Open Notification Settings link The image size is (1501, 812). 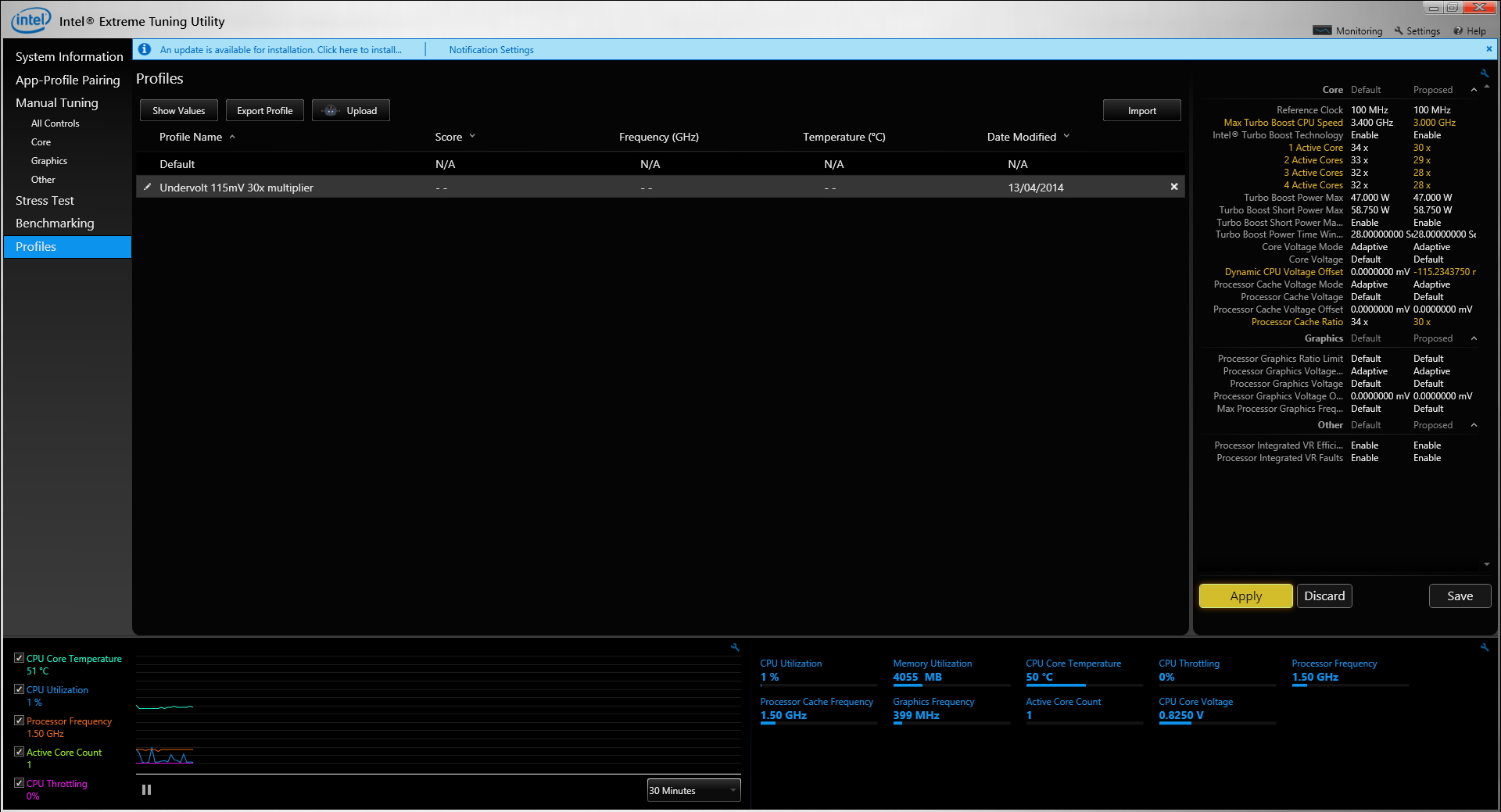click(x=491, y=50)
